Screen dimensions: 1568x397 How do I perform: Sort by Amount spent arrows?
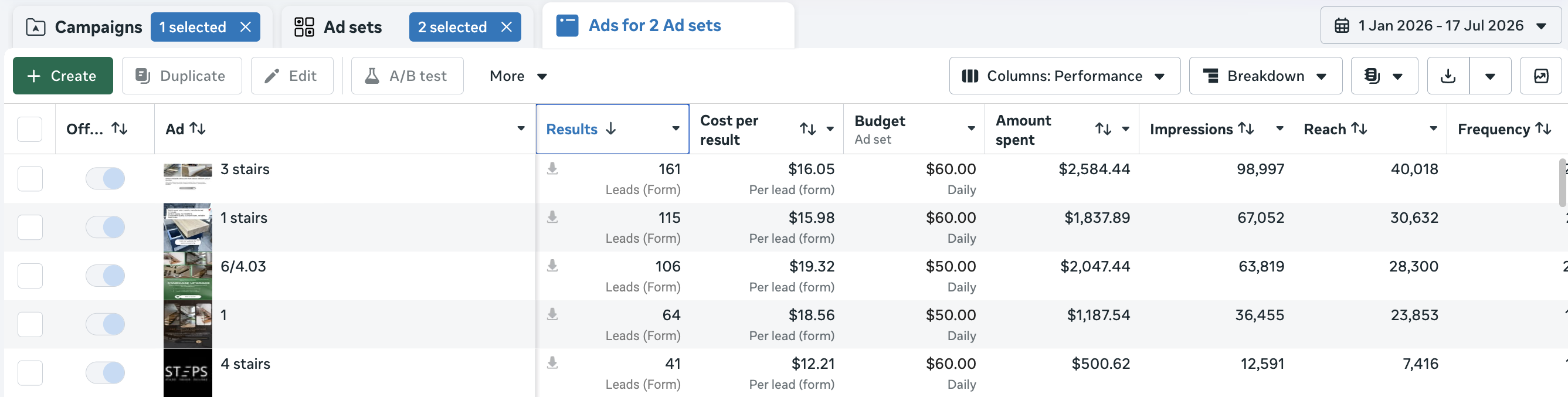[x=1103, y=128]
